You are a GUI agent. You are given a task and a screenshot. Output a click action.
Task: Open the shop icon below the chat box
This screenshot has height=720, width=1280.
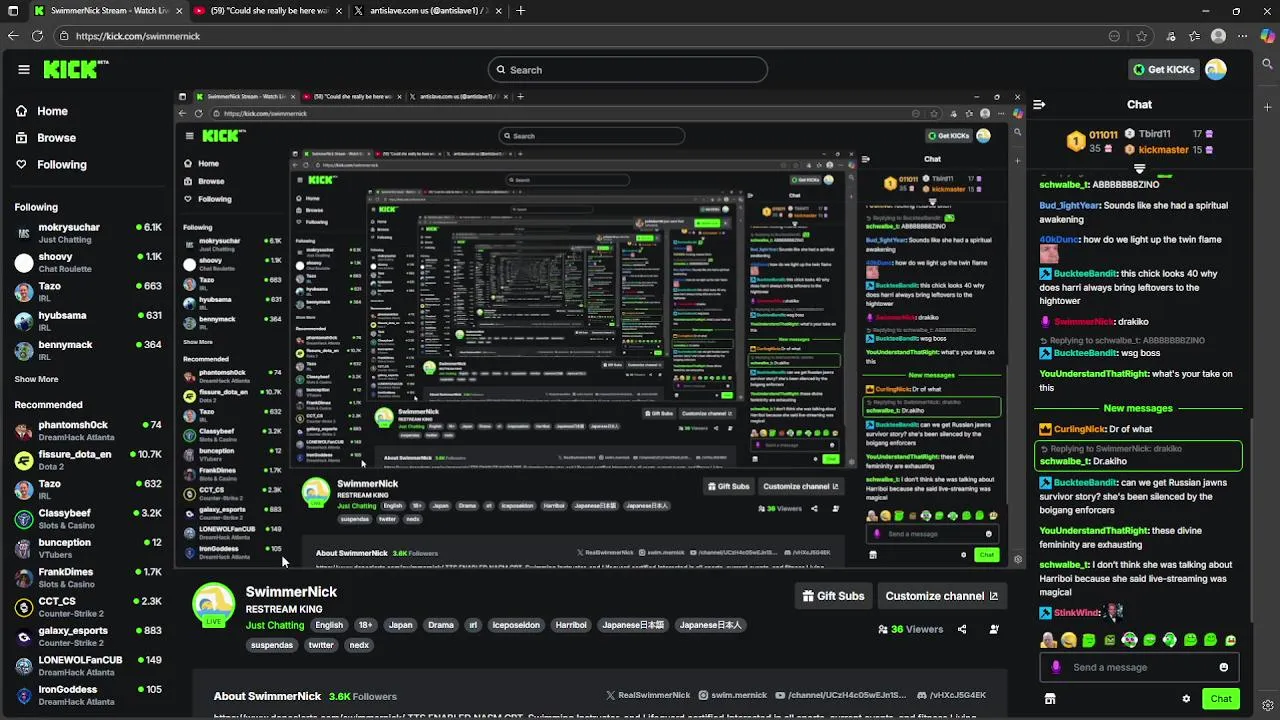[1050, 699]
